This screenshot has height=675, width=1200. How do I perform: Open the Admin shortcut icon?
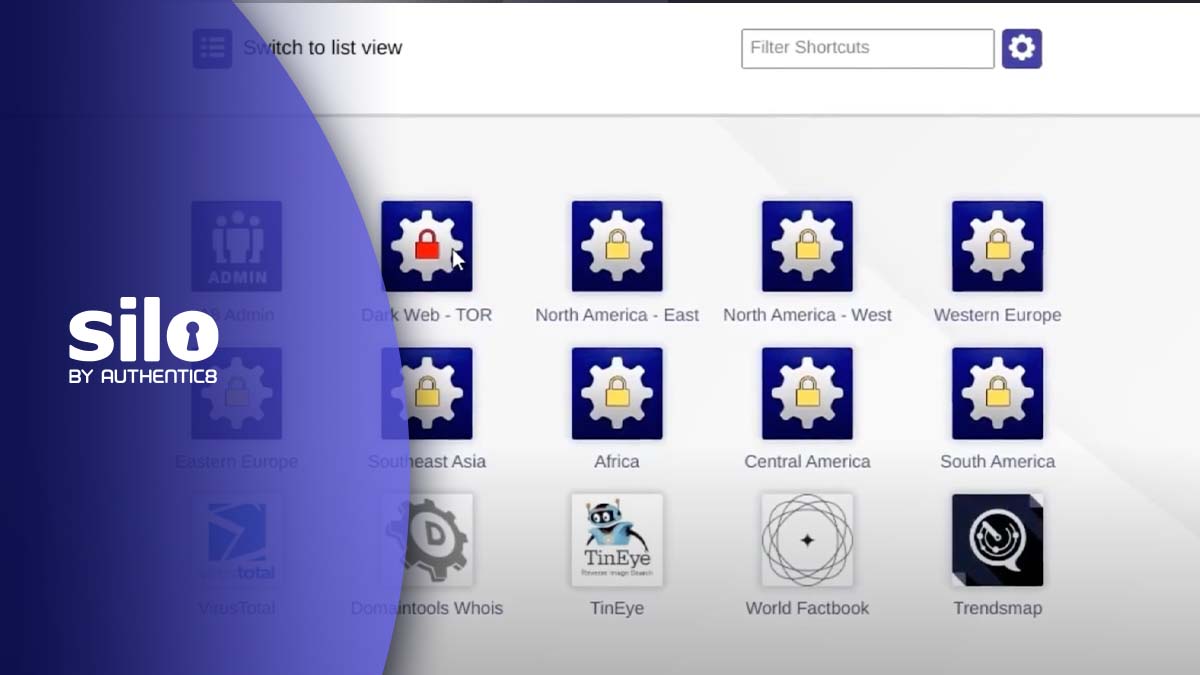pyautogui.click(x=237, y=246)
